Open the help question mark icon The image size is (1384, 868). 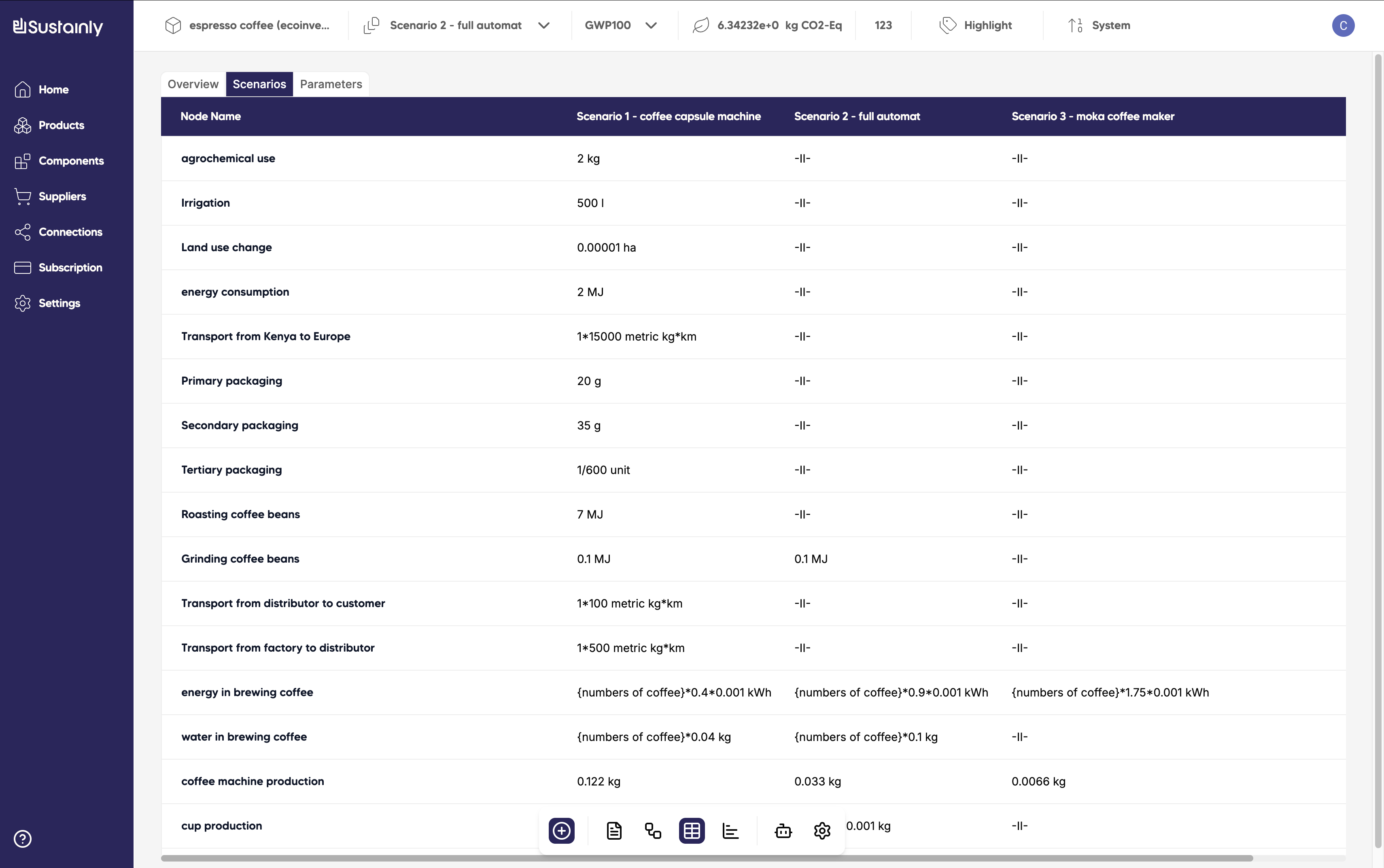22,839
